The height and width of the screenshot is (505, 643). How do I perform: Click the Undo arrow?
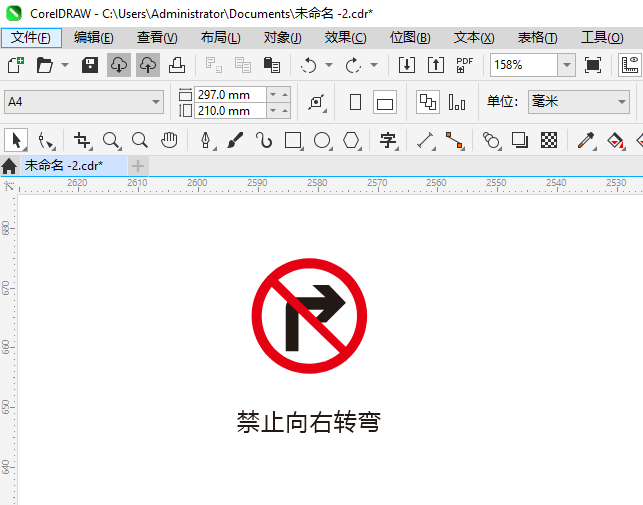tap(309, 65)
